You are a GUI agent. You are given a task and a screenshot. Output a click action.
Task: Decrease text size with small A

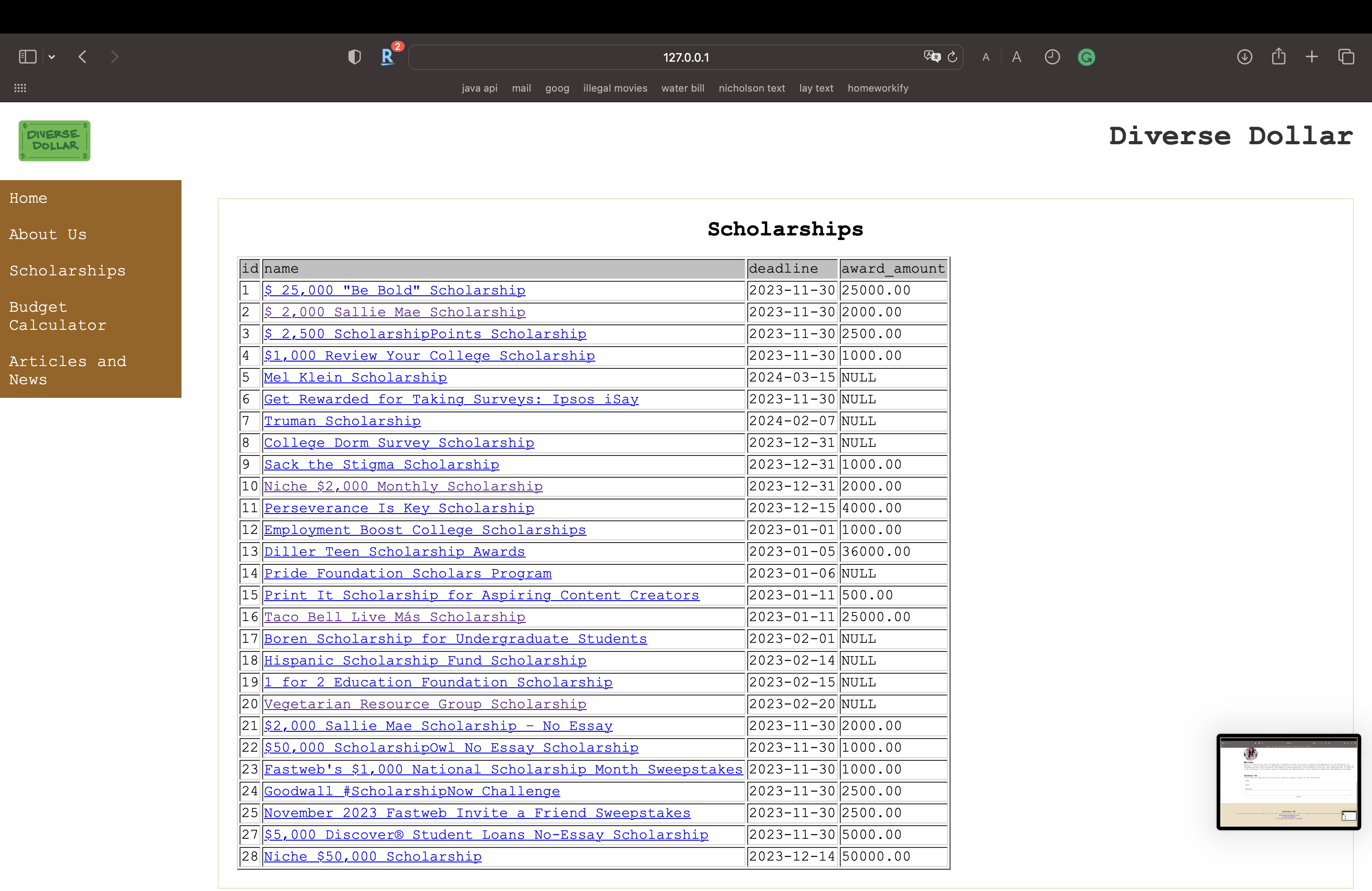(x=986, y=57)
